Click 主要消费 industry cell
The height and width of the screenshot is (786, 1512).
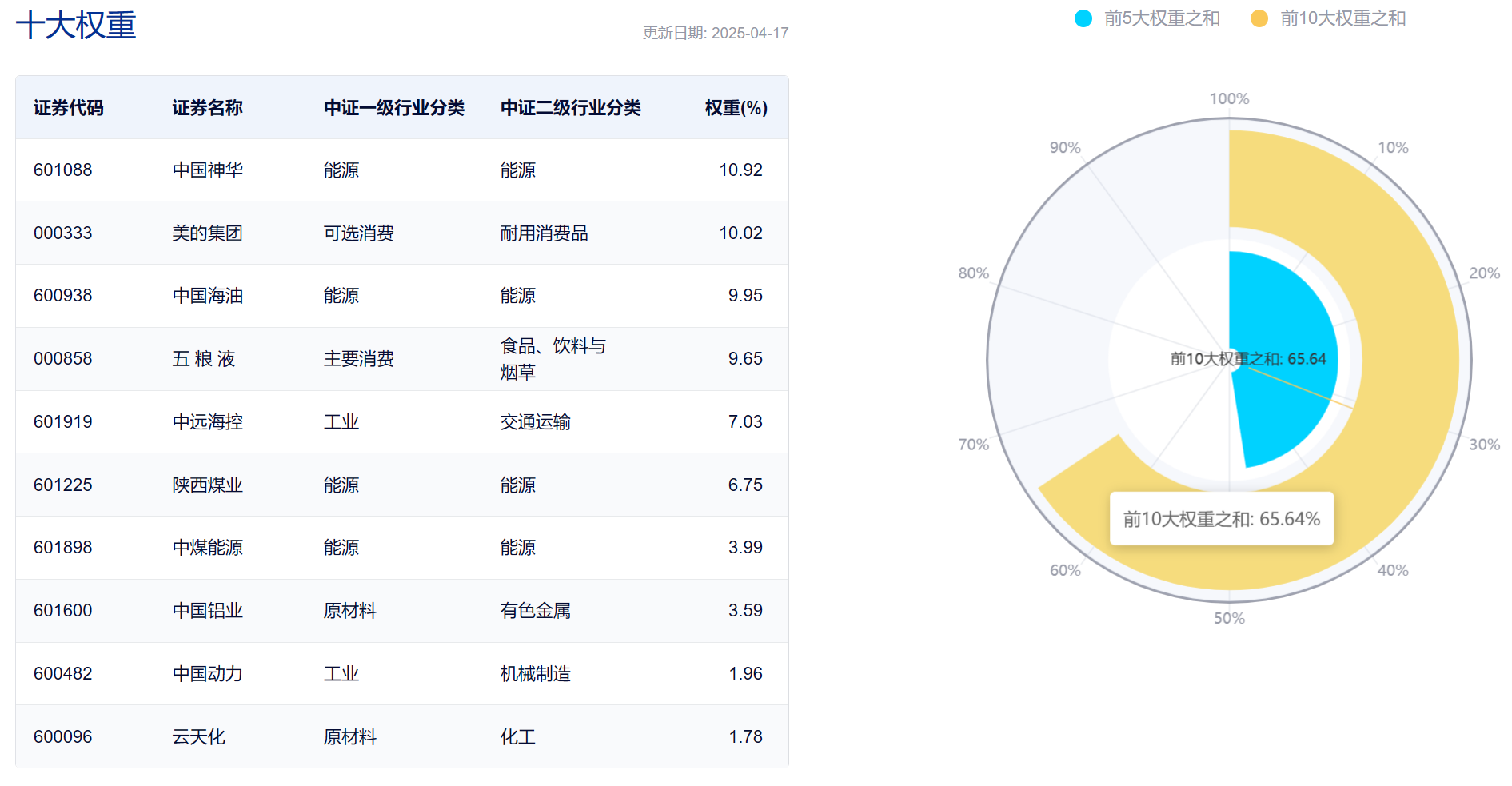point(359,359)
